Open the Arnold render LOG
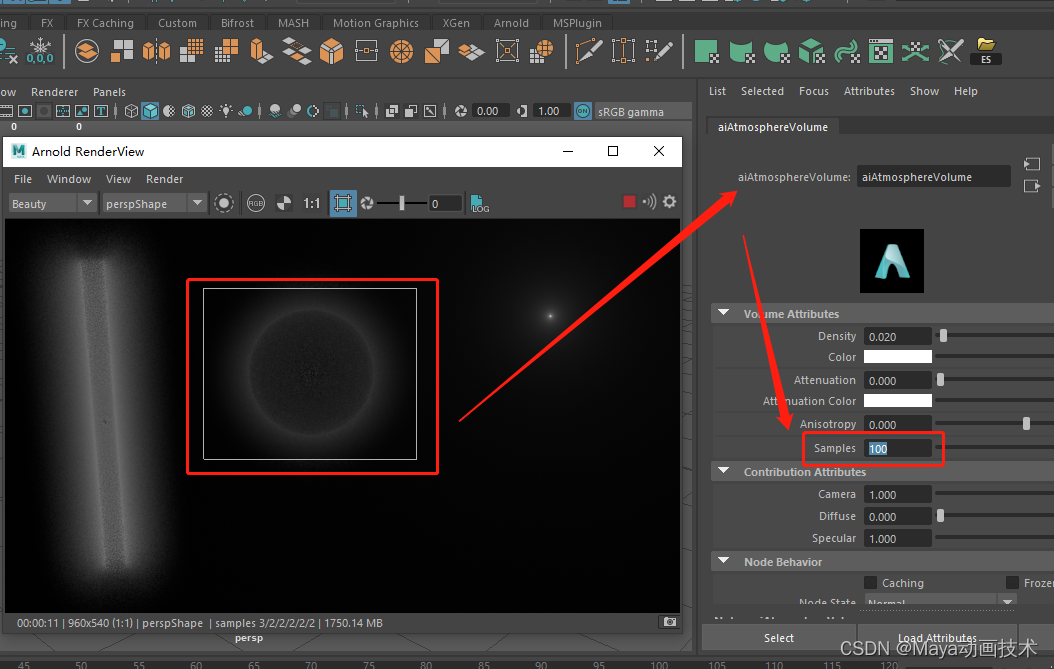Screen dimensions: 1054x669 480,203
